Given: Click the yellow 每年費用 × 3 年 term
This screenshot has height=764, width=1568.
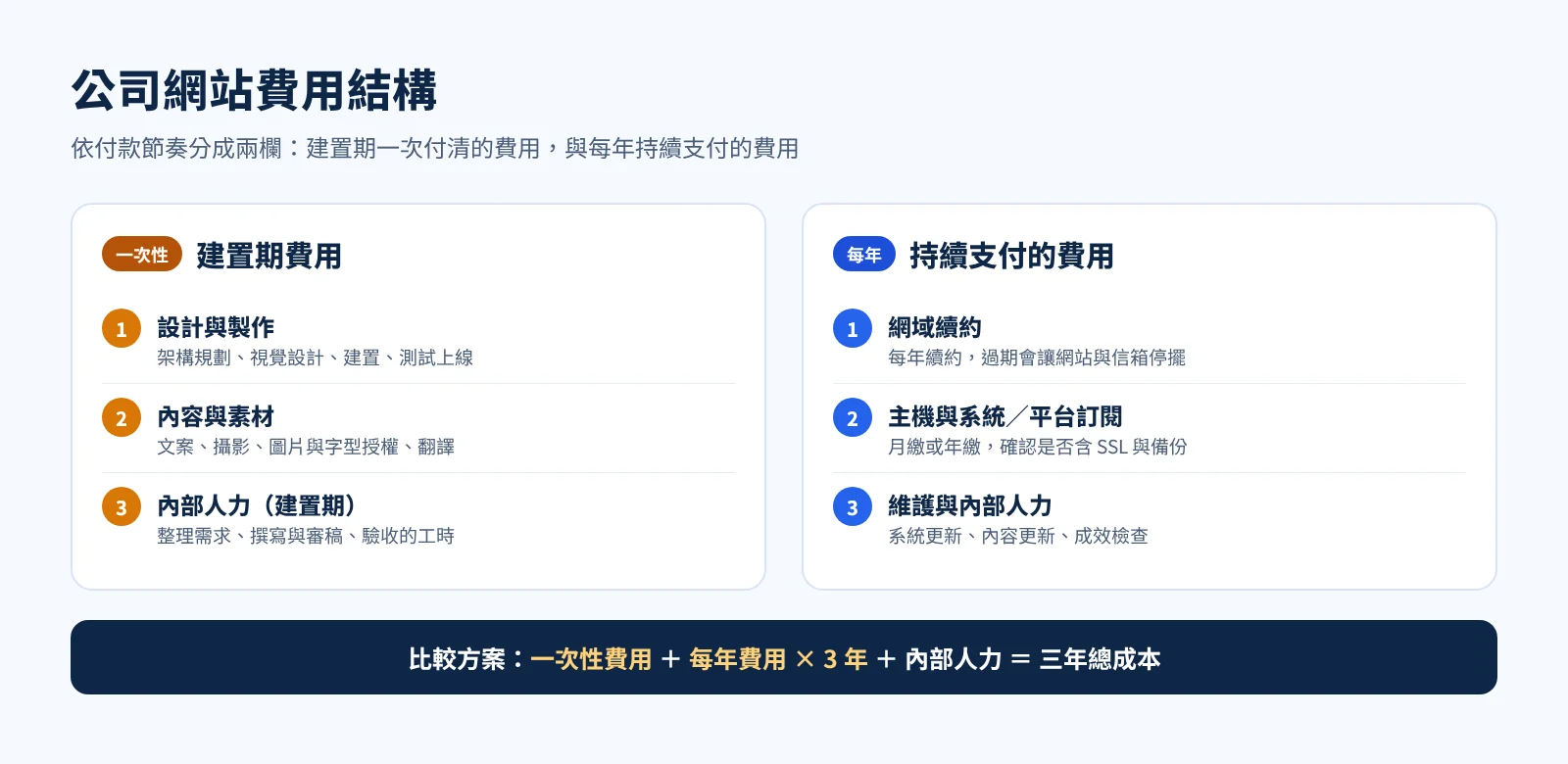Looking at the screenshot, I should (x=779, y=659).
